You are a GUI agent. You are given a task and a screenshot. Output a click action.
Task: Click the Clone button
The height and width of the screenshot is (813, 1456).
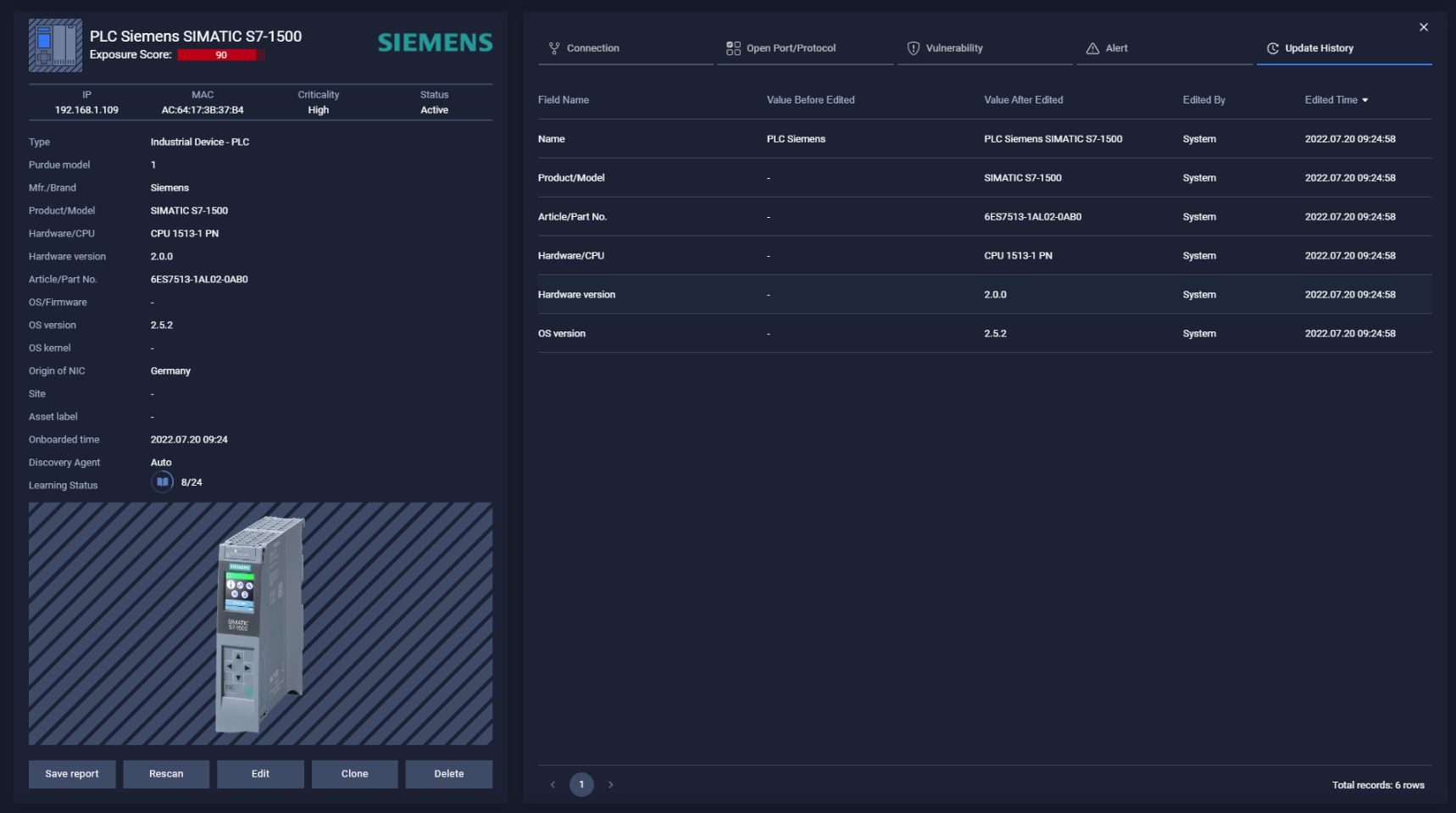tap(354, 774)
